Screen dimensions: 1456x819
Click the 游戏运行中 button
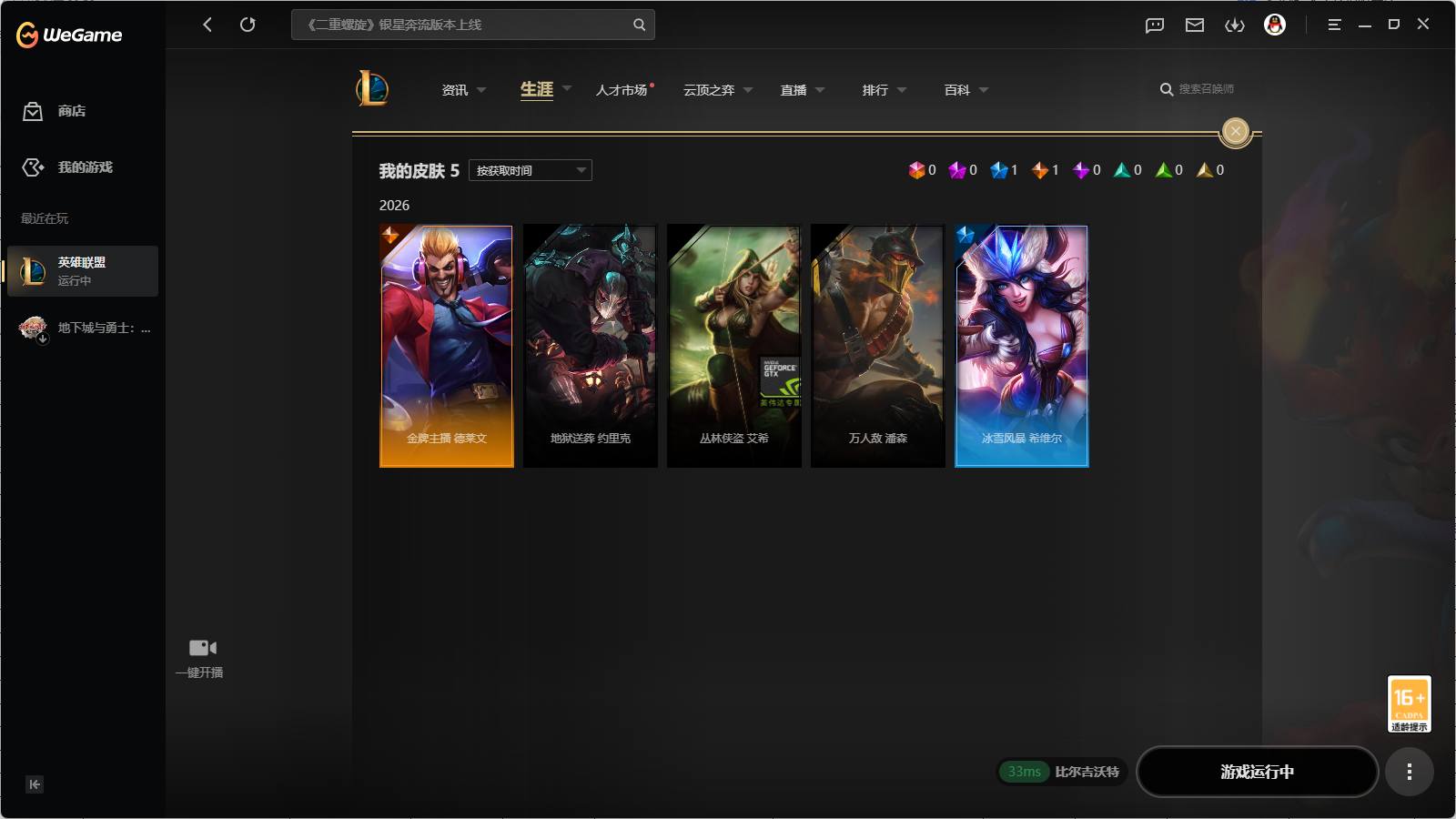pos(1258,772)
